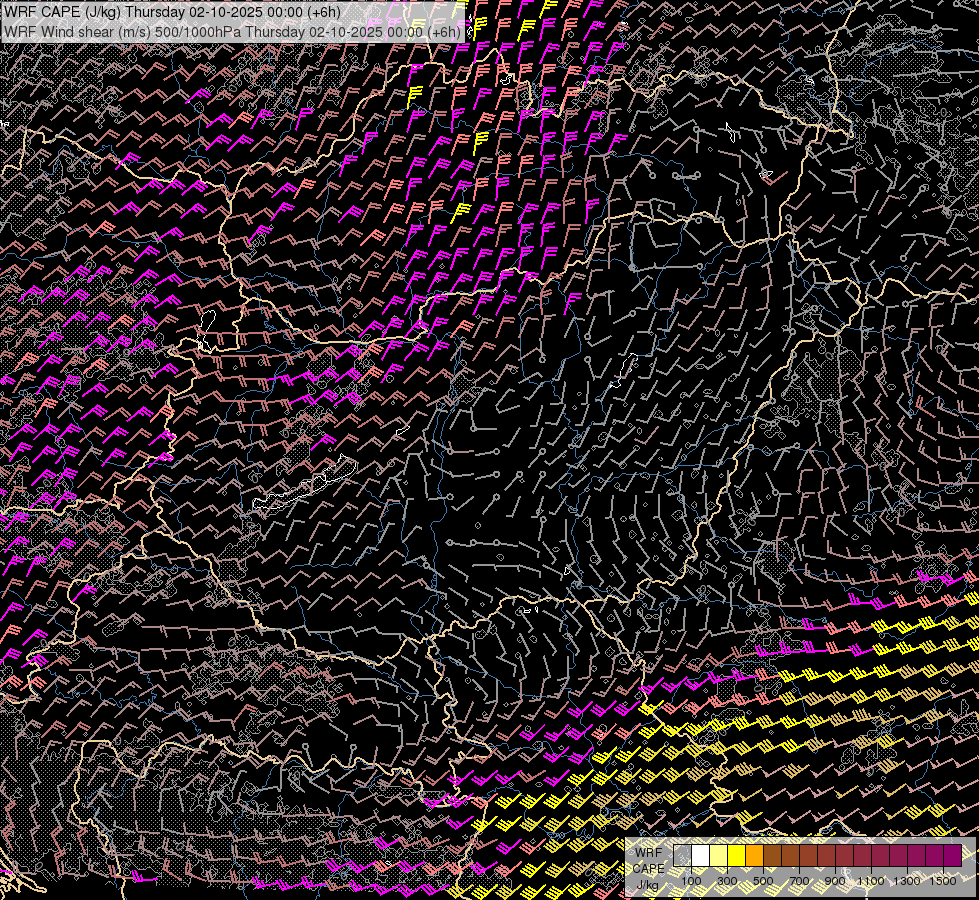
Task: Click the 1100 label on the CAPE scale
Action: [870, 881]
